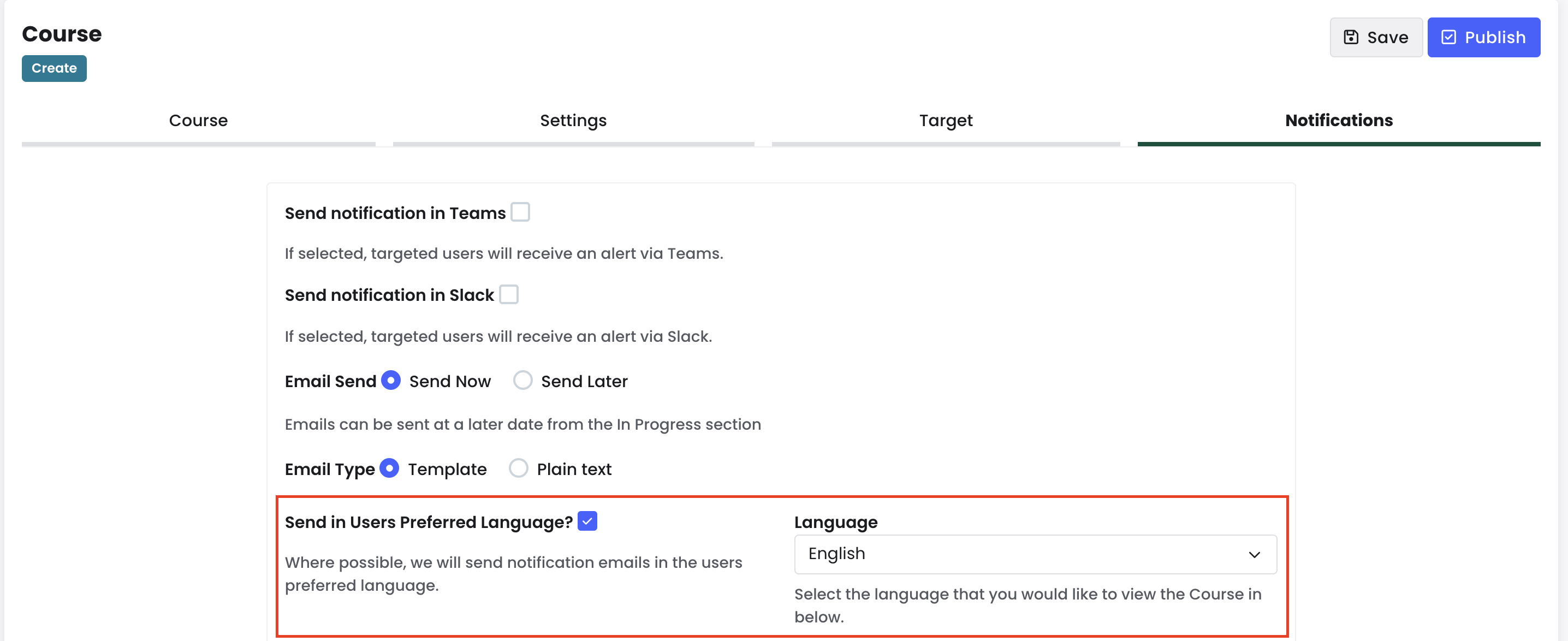This screenshot has width=1568, height=641.
Task: Click the chevron arrow in Language dropdown
Action: point(1254,555)
